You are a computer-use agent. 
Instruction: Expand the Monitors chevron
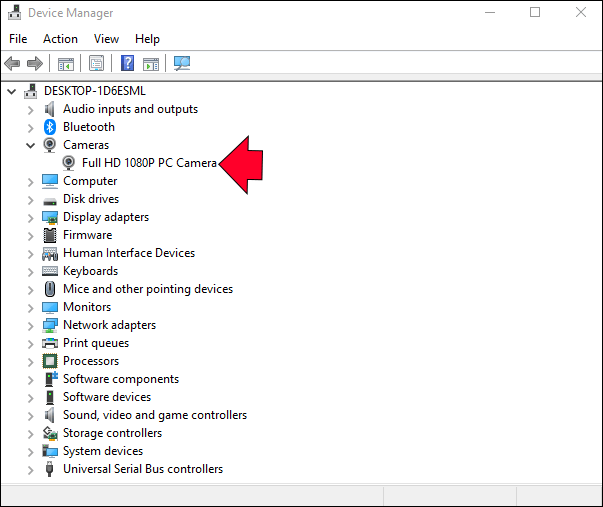[x=31, y=308]
